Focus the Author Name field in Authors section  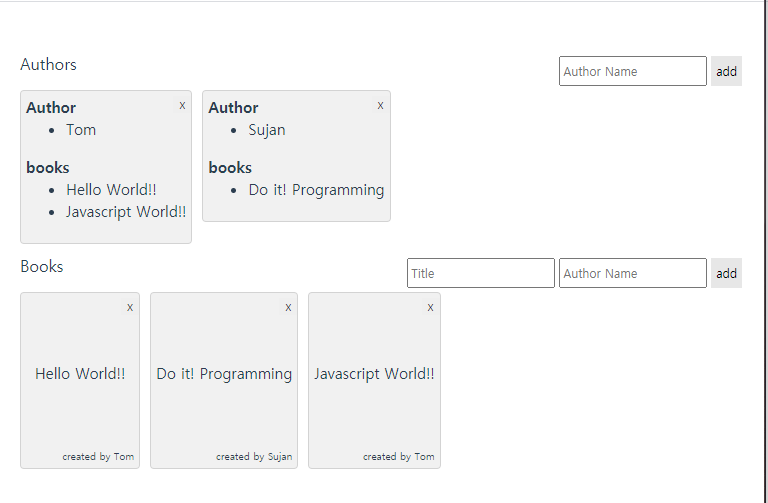(633, 71)
